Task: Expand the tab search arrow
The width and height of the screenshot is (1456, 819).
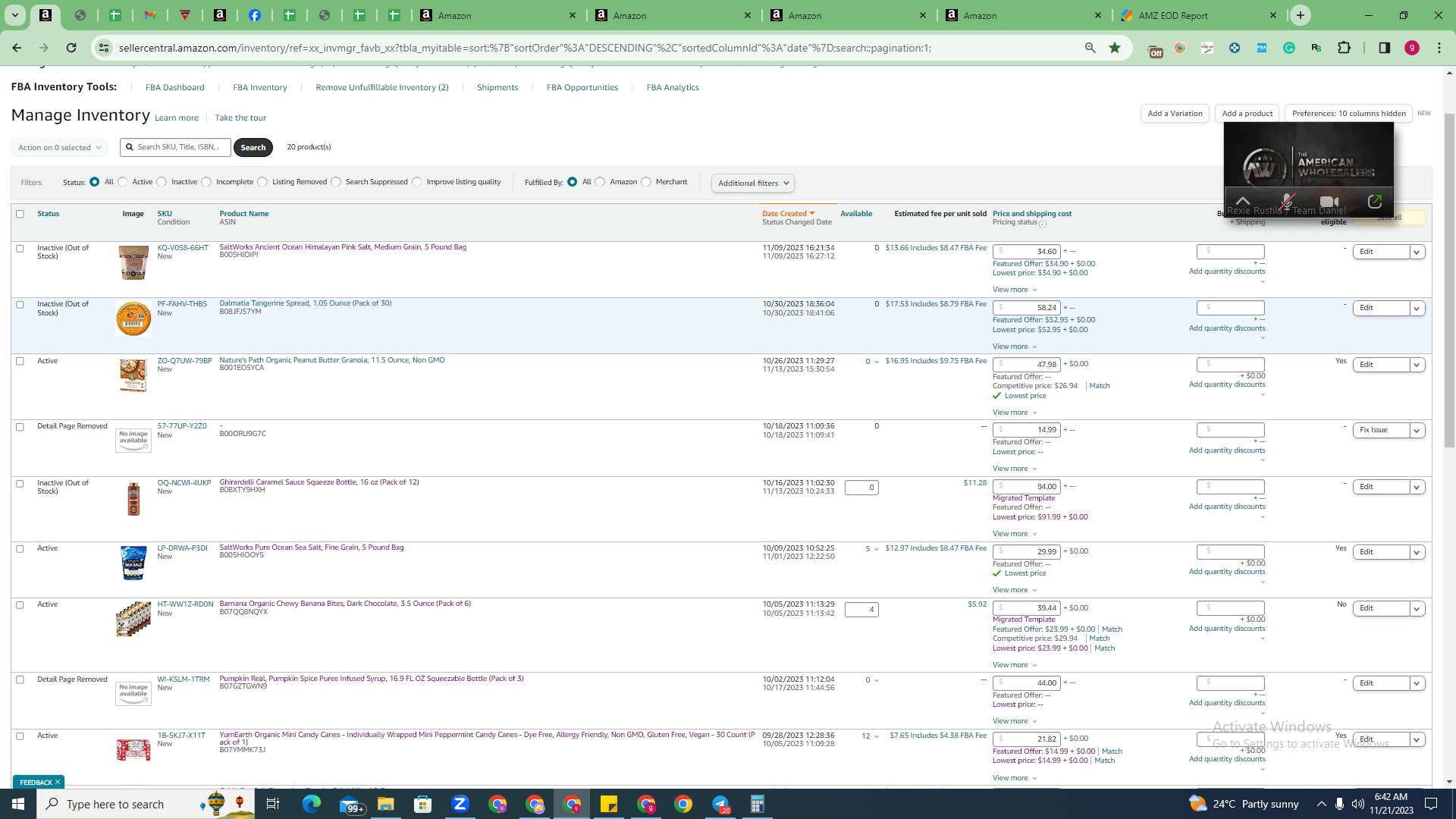Action: tap(14, 15)
